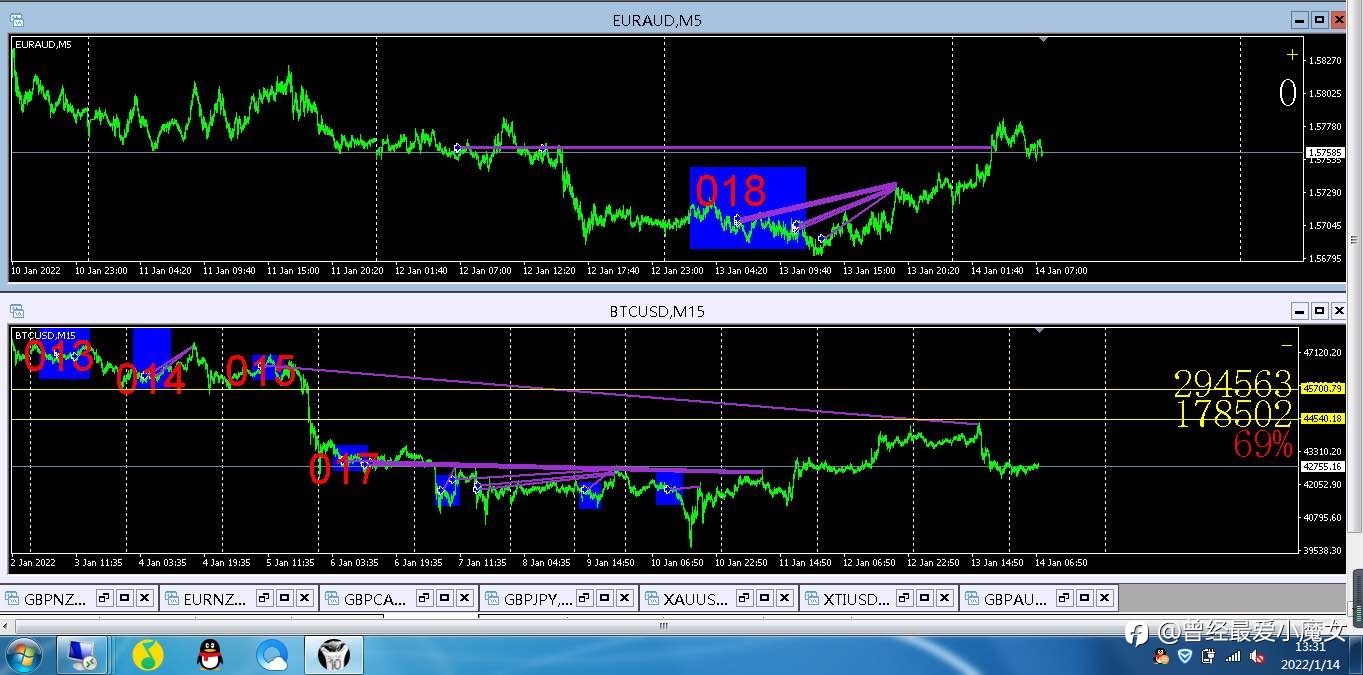
Task: Click the muted volume tray icon
Action: [1258, 657]
